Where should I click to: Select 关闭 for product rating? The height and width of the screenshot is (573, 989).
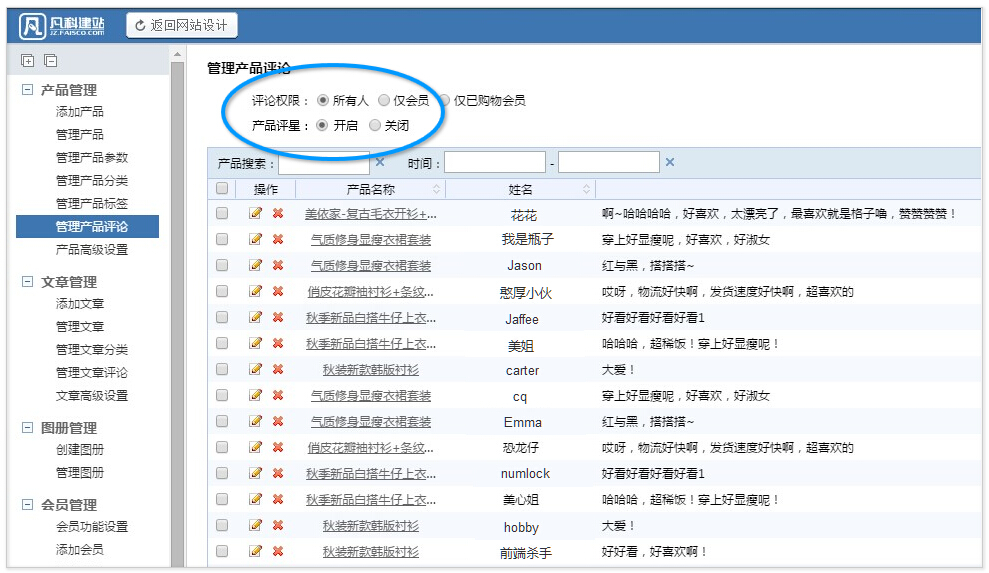[x=375, y=126]
